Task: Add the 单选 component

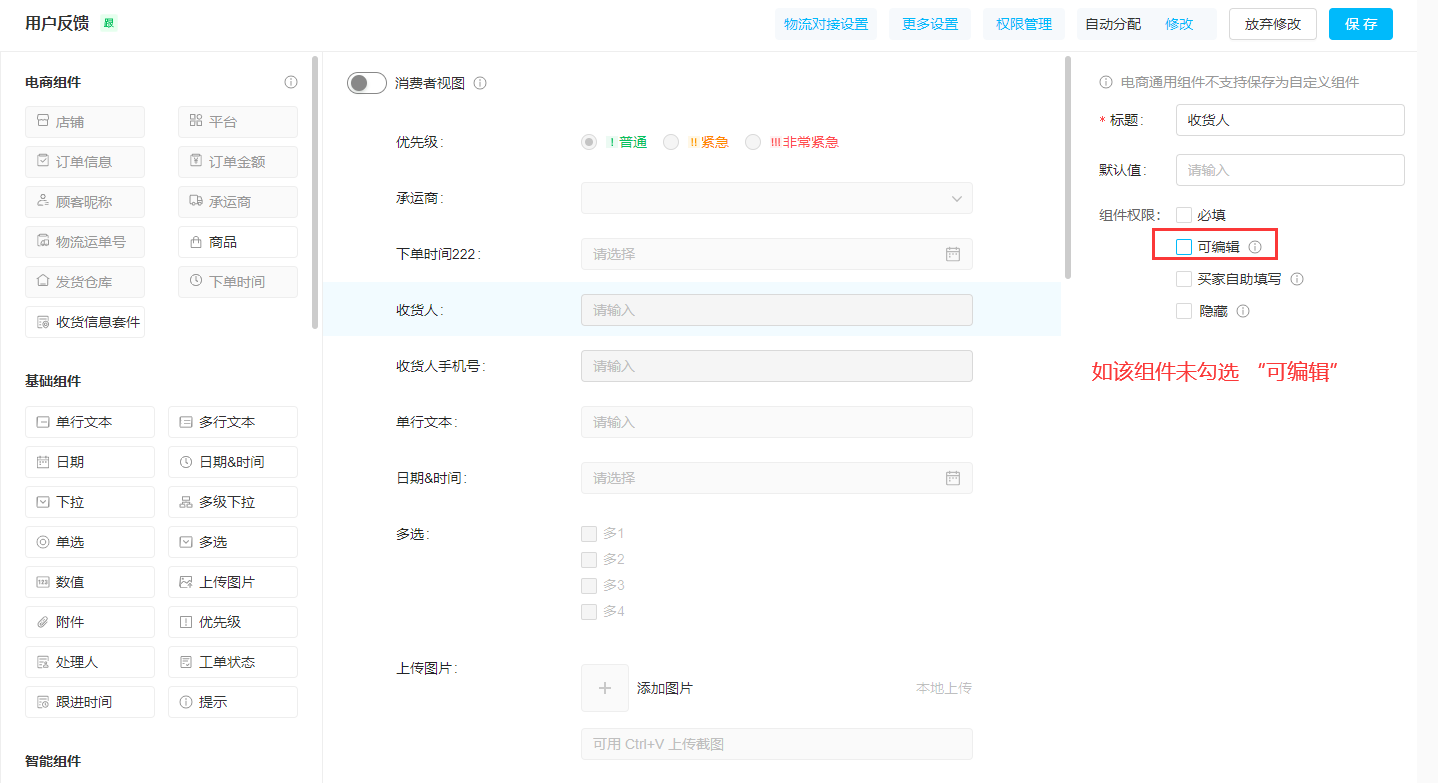Action: point(90,542)
